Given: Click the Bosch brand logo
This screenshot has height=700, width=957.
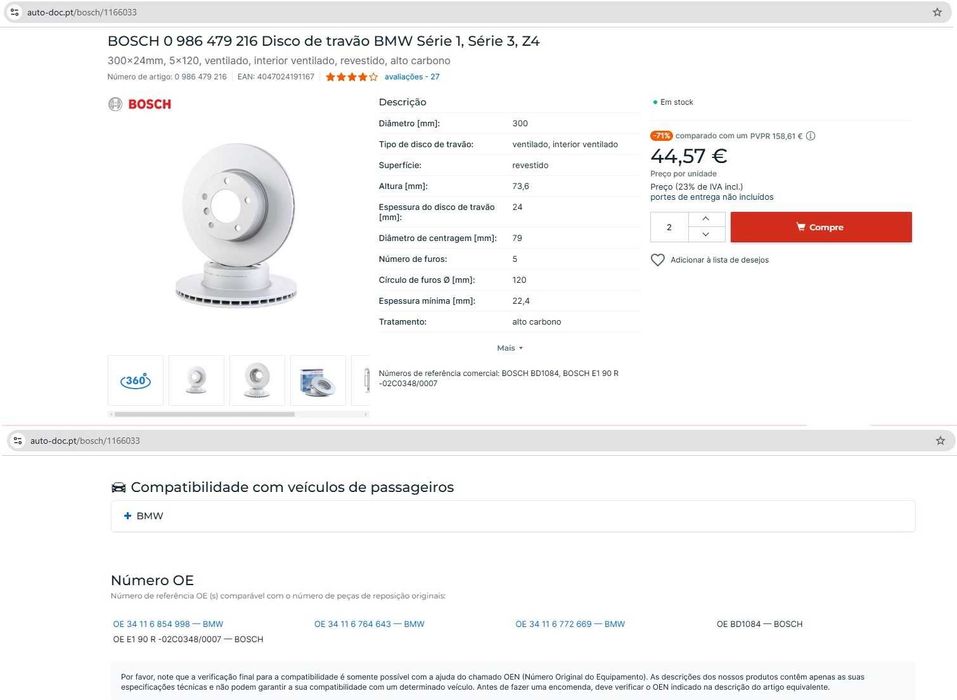Looking at the screenshot, I should click(140, 104).
